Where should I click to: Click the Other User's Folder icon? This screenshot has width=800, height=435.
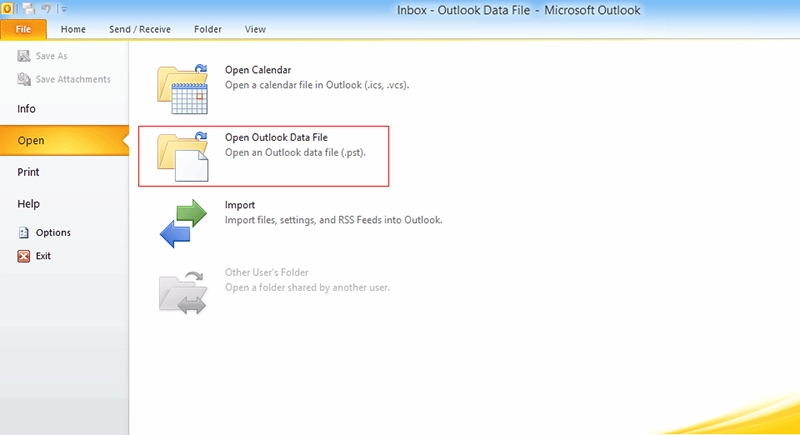[x=183, y=292]
